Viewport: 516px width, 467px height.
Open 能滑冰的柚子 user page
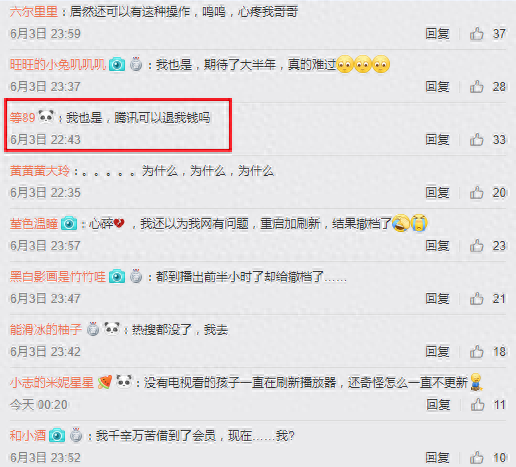pyautogui.click(x=46, y=330)
